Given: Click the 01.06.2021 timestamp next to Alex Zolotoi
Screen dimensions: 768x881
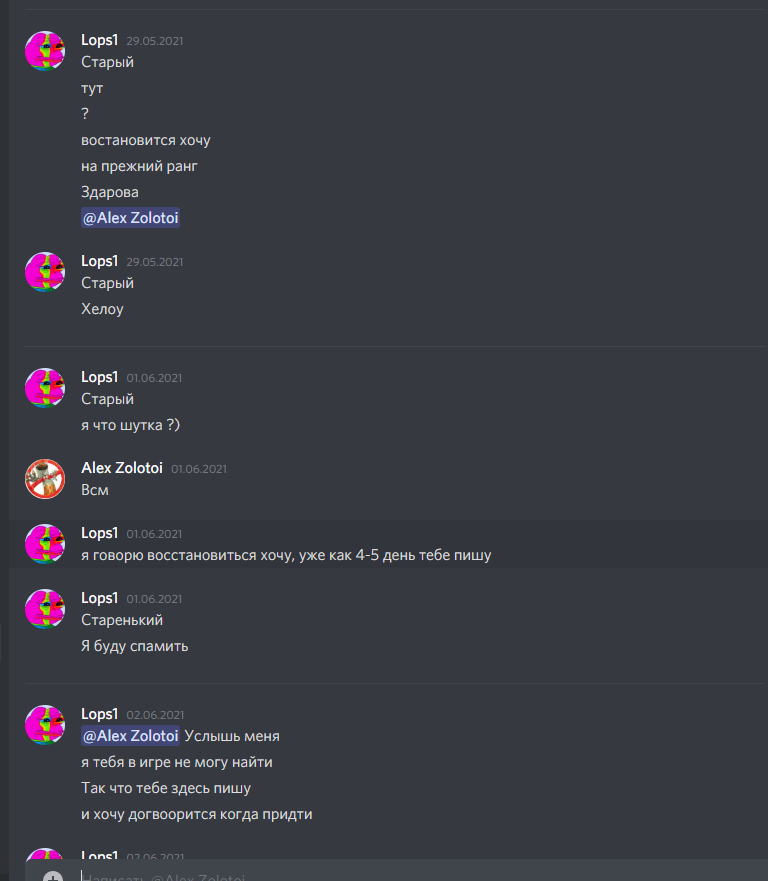Looking at the screenshot, I should tap(199, 469).
